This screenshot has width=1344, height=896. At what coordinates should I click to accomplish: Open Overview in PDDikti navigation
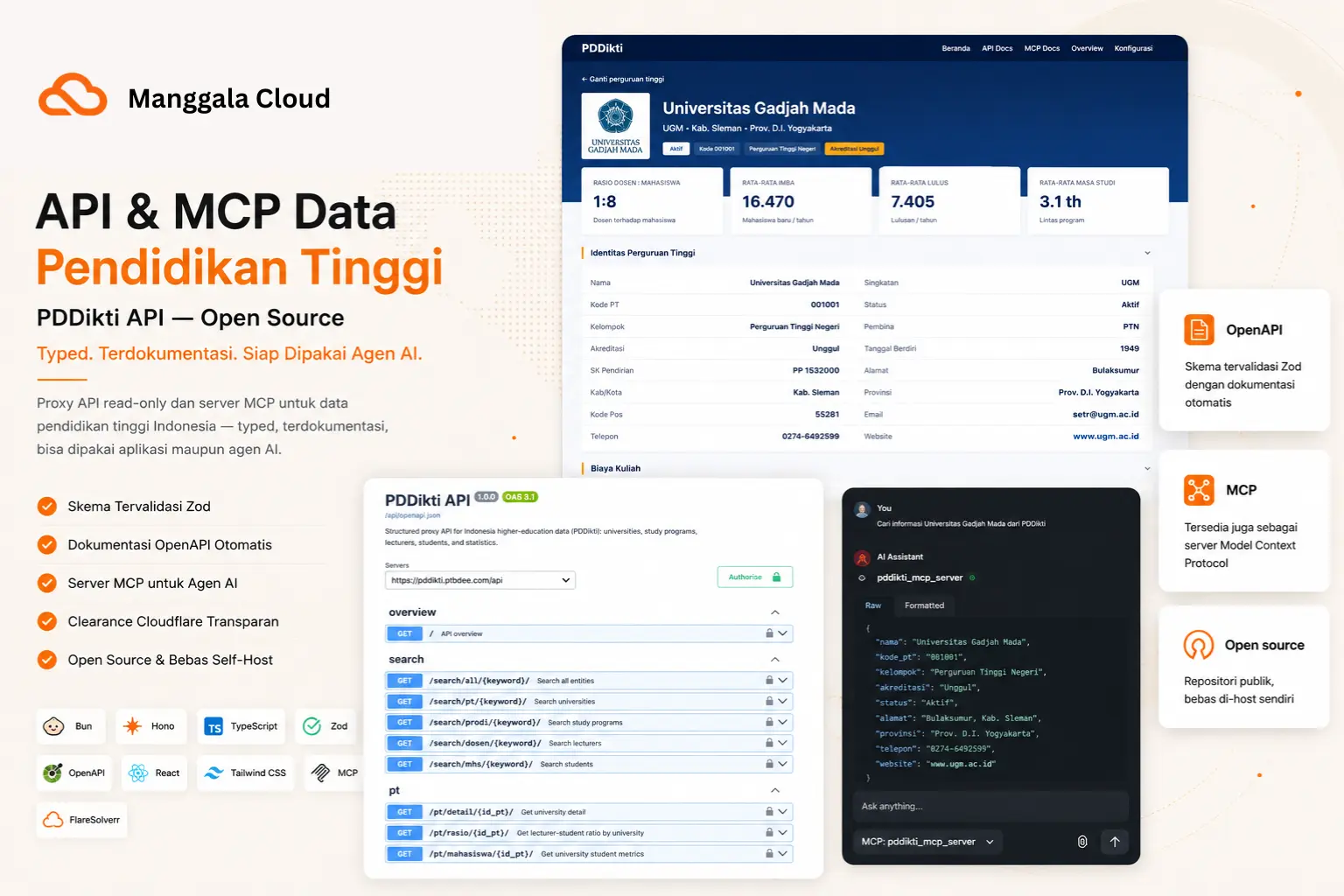1087,48
